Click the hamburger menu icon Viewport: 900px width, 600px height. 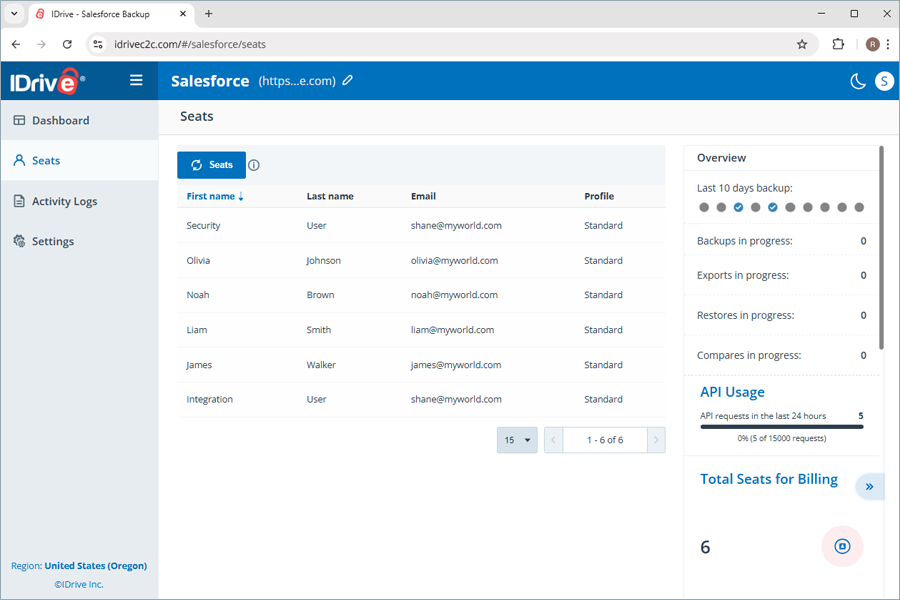click(x=136, y=81)
